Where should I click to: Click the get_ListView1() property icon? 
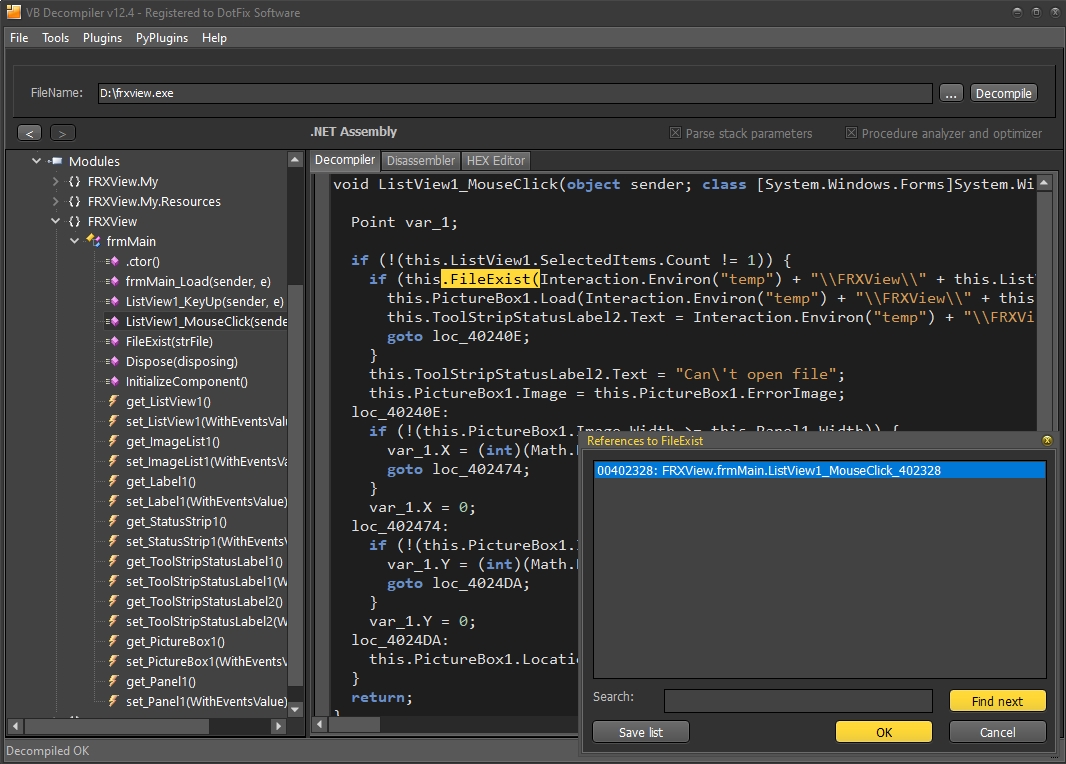(x=114, y=401)
